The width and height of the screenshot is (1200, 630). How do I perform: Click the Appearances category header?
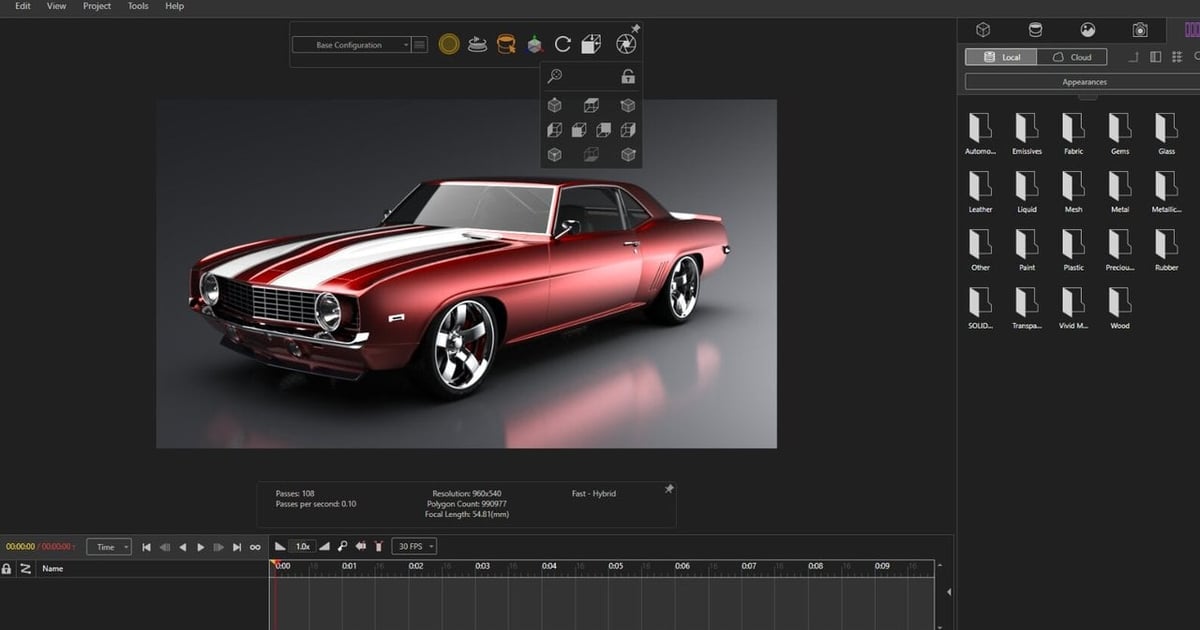pos(1083,81)
